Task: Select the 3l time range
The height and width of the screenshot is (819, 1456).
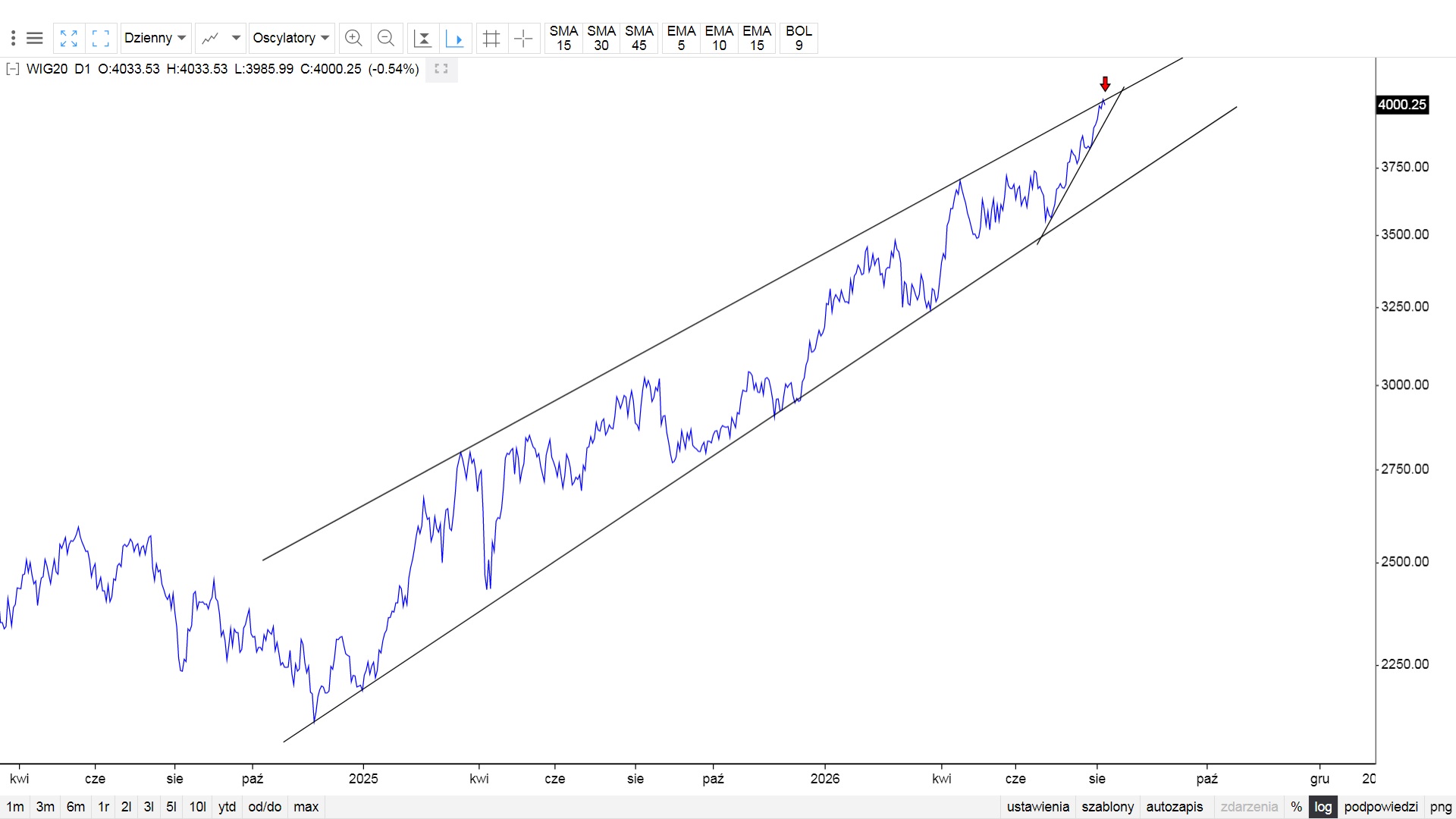Action: [149, 807]
